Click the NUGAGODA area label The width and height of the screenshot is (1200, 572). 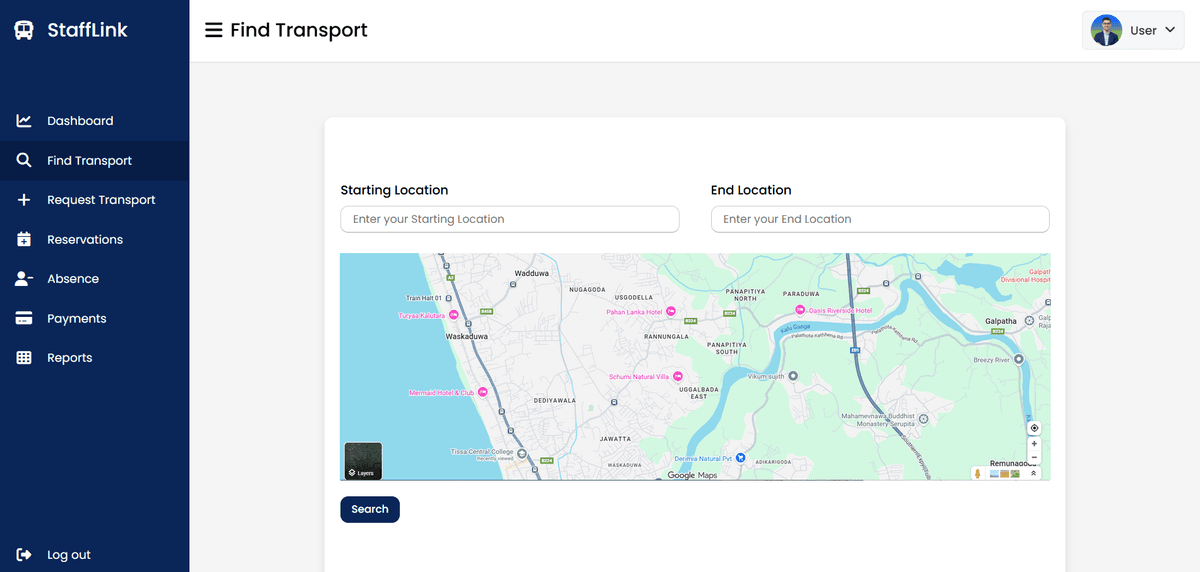tap(587, 289)
